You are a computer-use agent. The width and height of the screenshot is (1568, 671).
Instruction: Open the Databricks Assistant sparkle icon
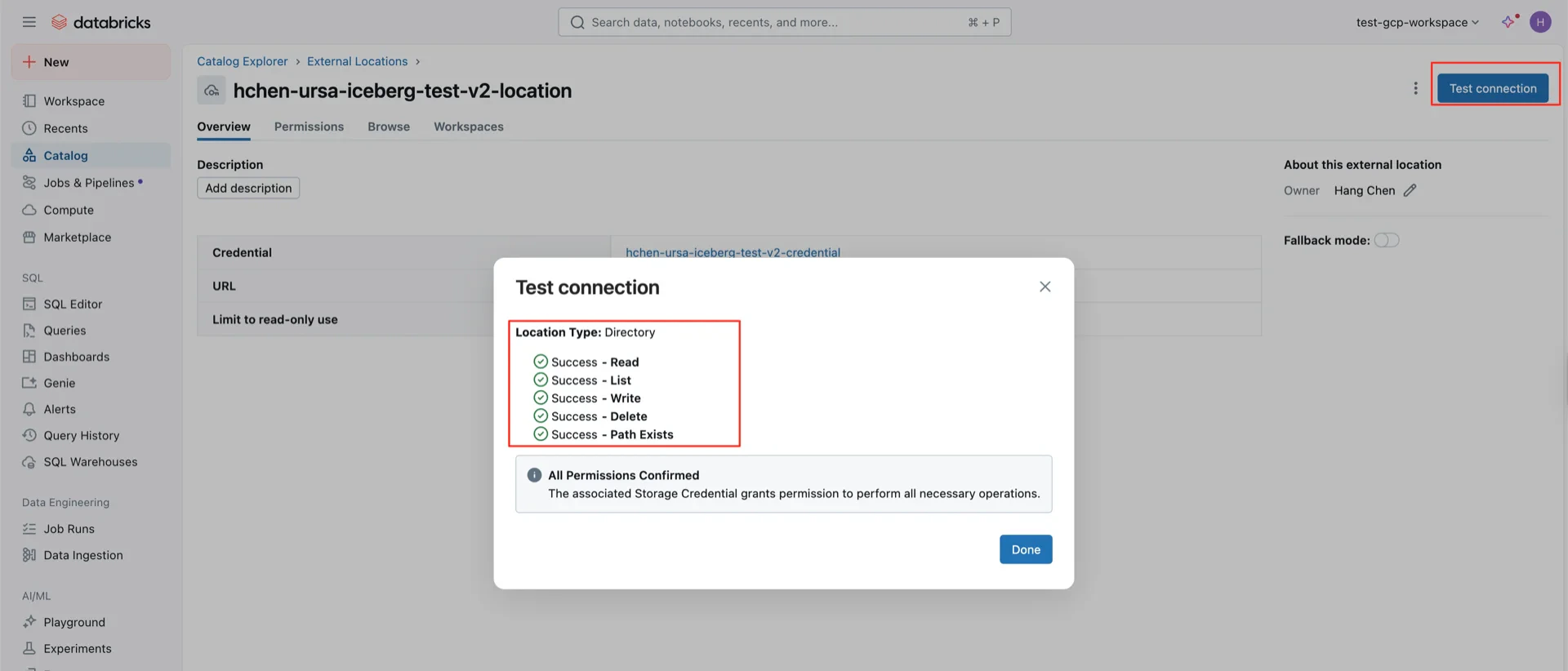1508,22
